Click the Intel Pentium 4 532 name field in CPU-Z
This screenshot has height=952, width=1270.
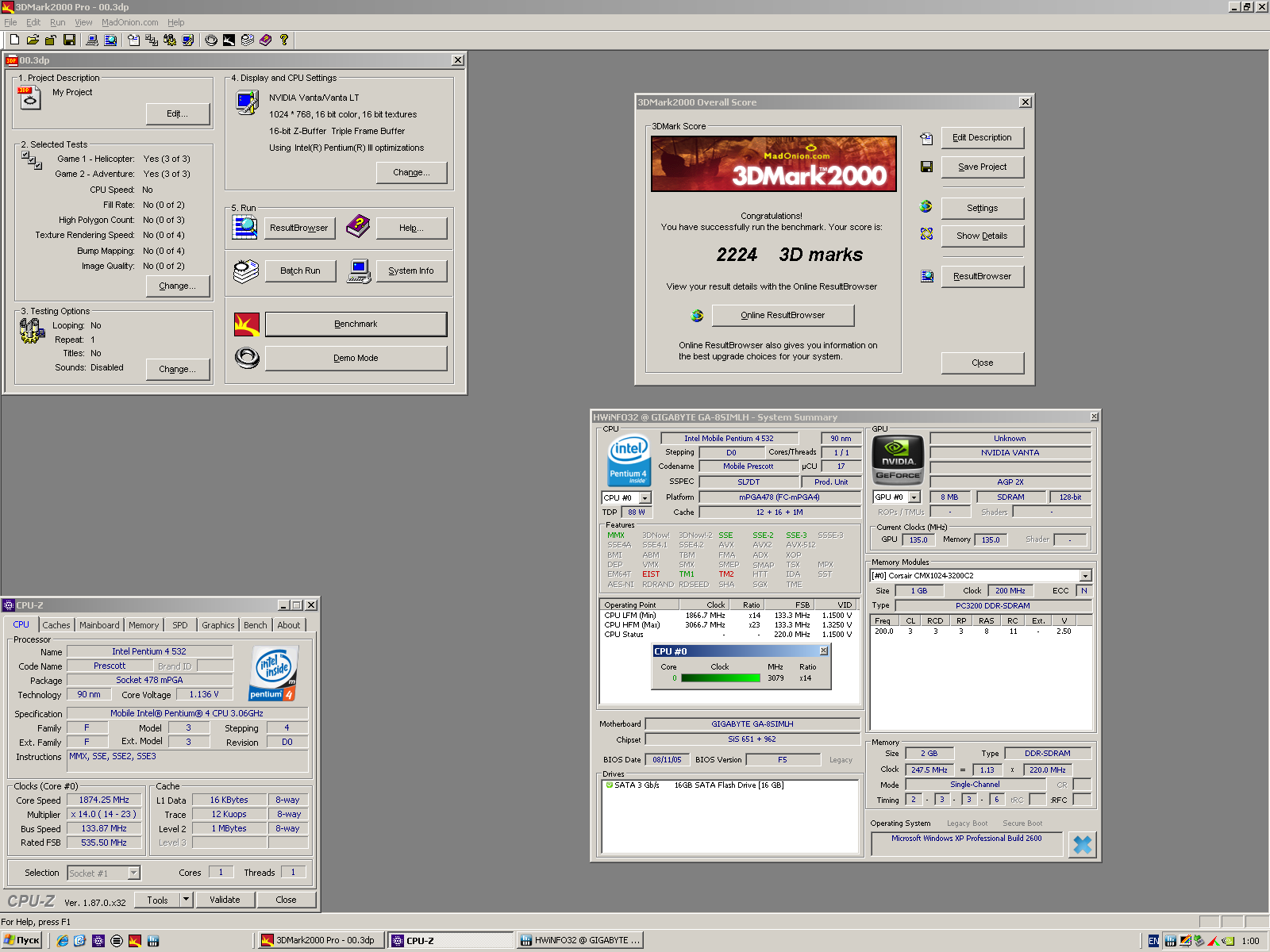[149, 651]
